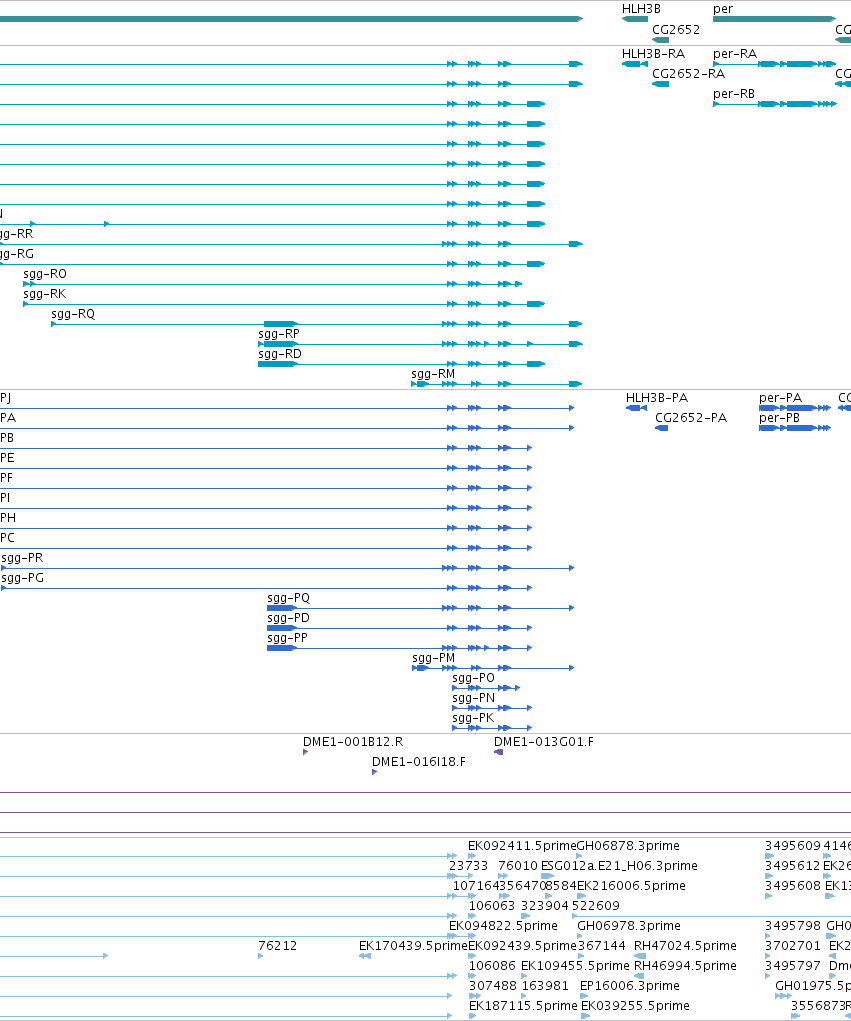
Task: Click the HLH3B-RA transcript glyph
Action: click(x=635, y=64)
